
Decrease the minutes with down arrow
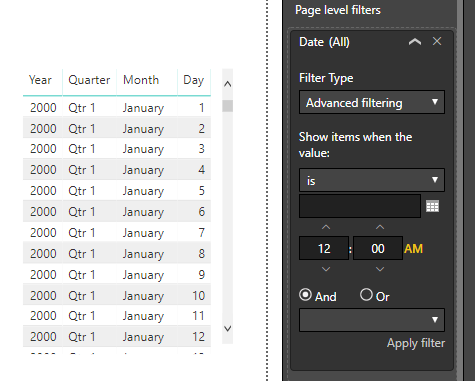click(x=380, y=269)
